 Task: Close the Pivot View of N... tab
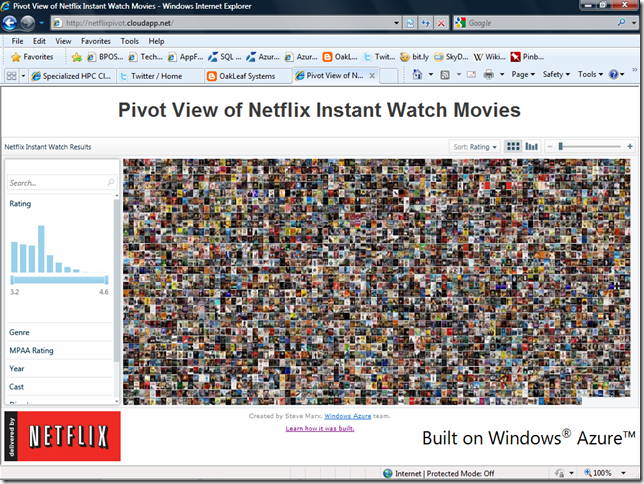click(372, 76)
